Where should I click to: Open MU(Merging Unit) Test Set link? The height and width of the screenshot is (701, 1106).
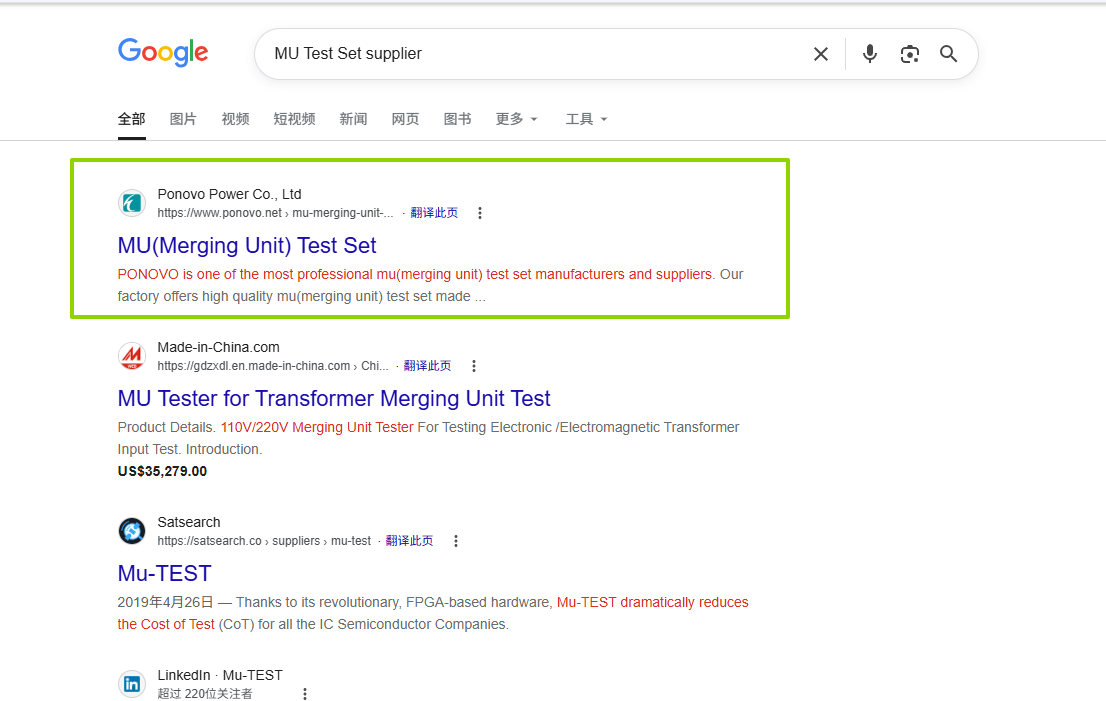coord(247,245)
